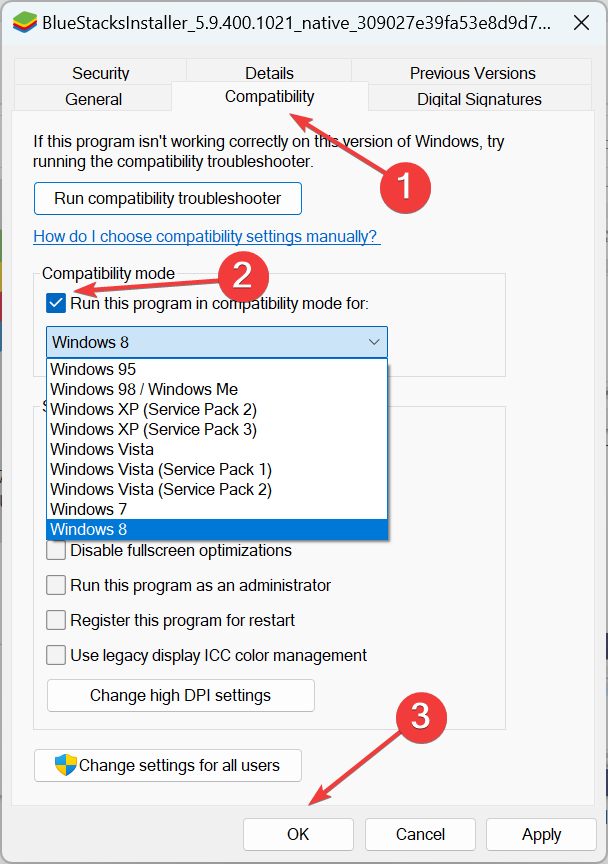Apply the compatibility changes
The height and width of the screenshot is (864, 608).
[x=540, y=834]
